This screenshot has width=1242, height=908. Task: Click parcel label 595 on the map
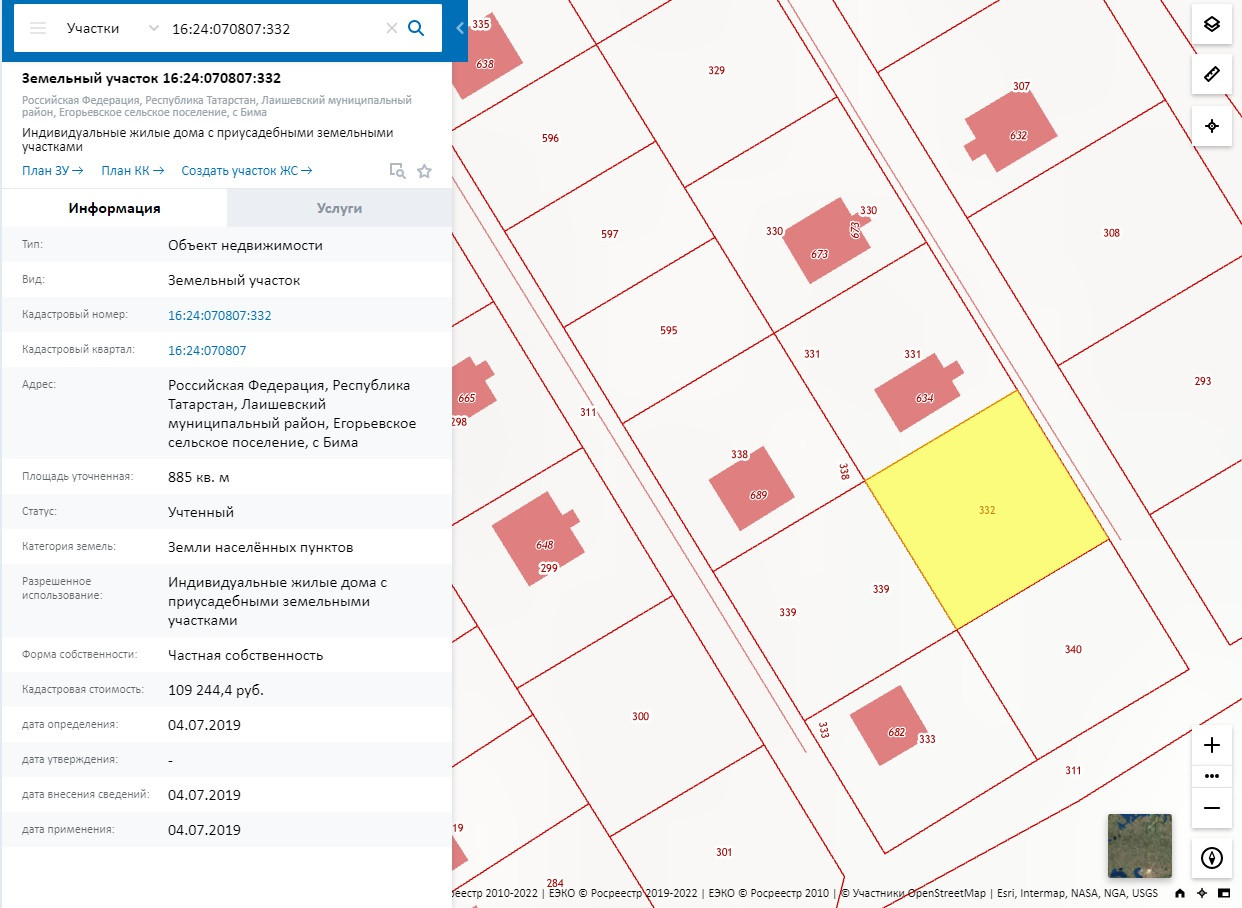[x=669, y=330]
